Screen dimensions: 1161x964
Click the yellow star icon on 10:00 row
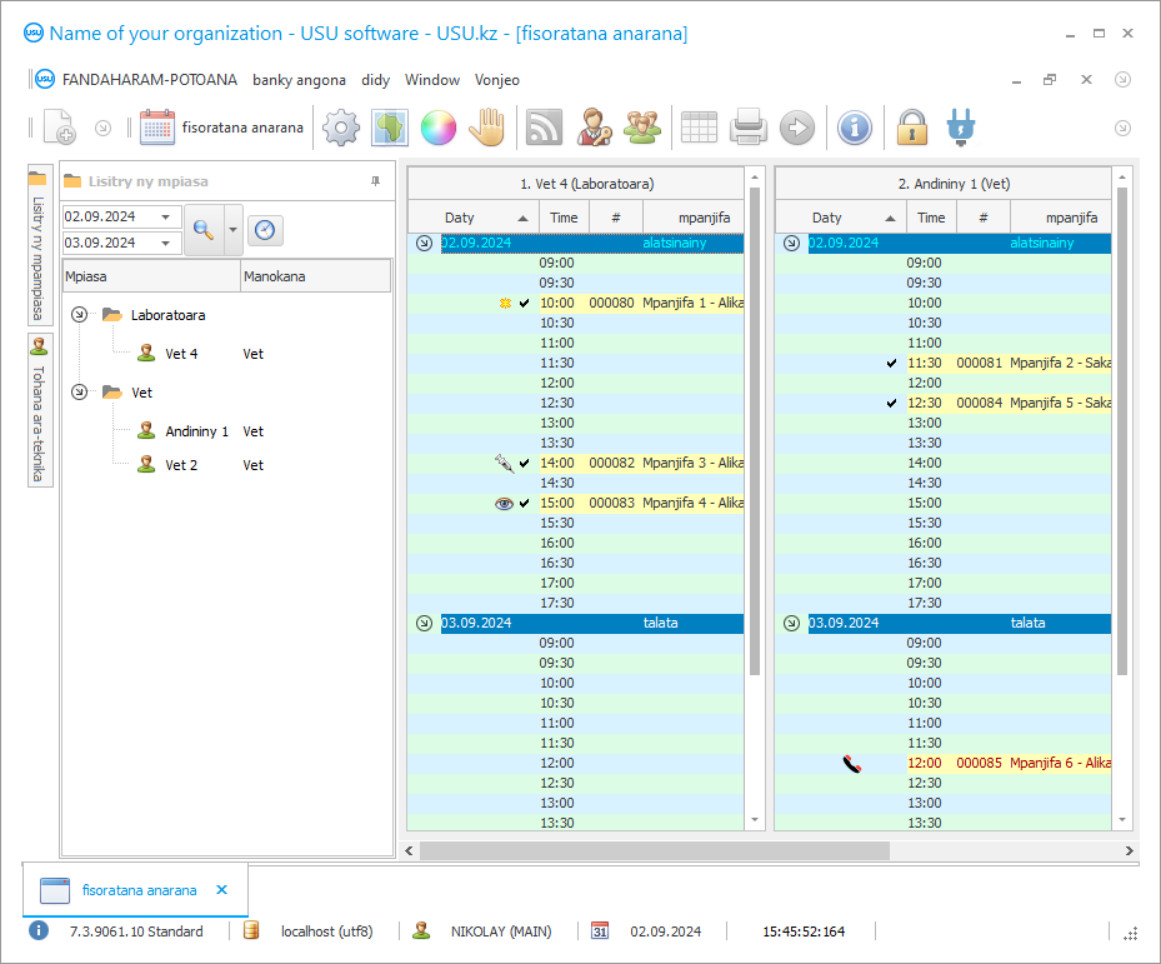(505, 303)
